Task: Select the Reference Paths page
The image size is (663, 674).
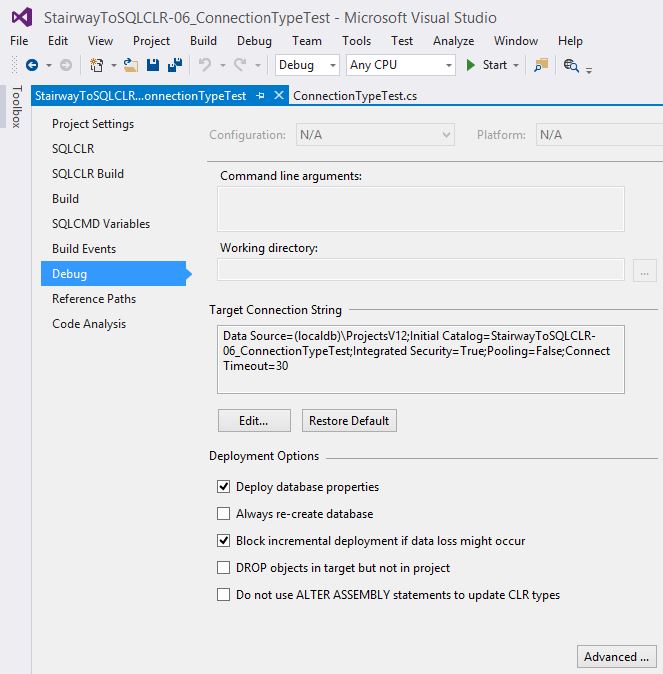Action: [94, 299]
